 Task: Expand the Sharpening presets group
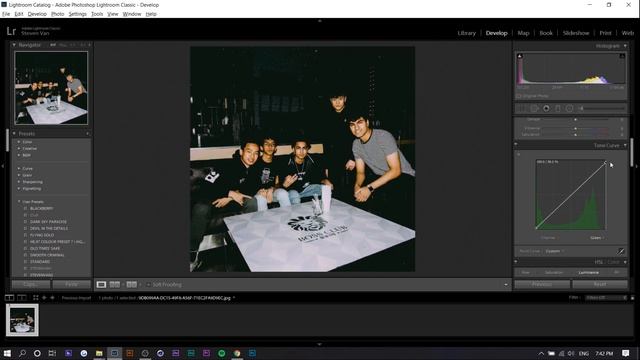pos(19,182)
